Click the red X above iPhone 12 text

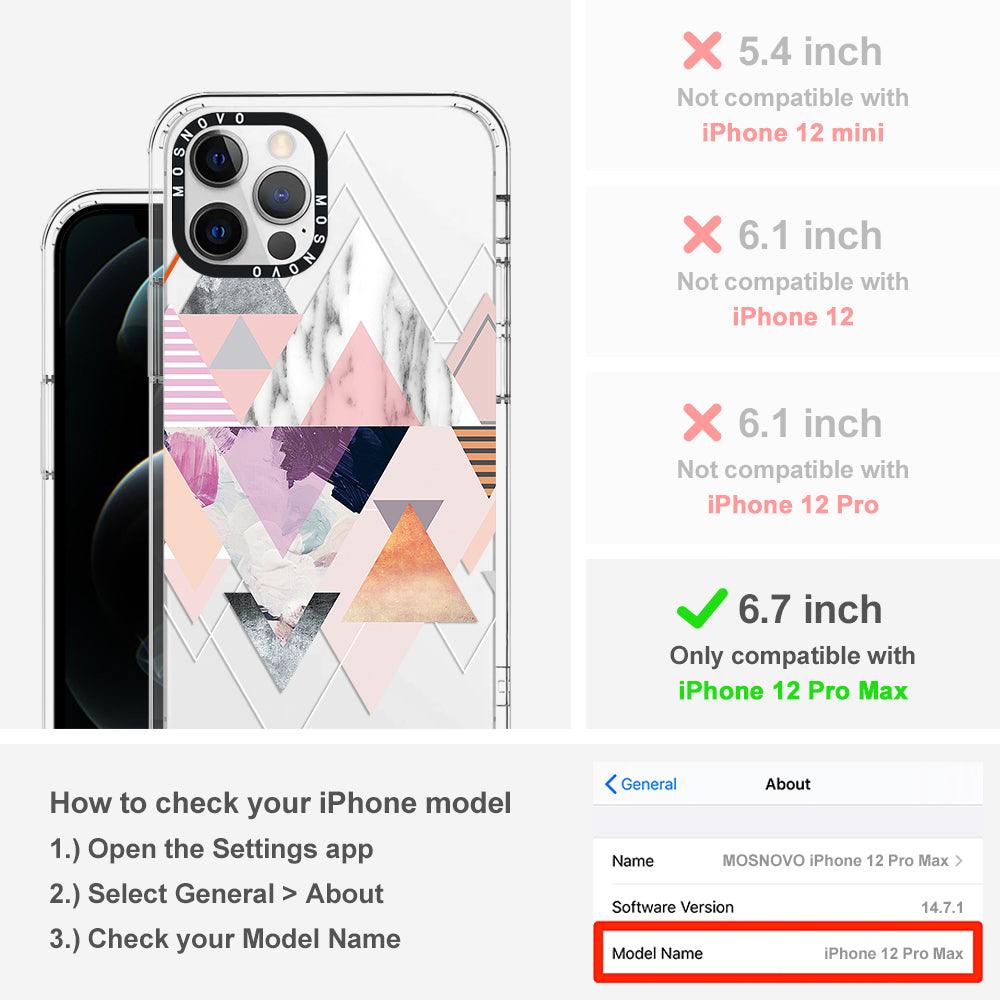pos(702,234)
